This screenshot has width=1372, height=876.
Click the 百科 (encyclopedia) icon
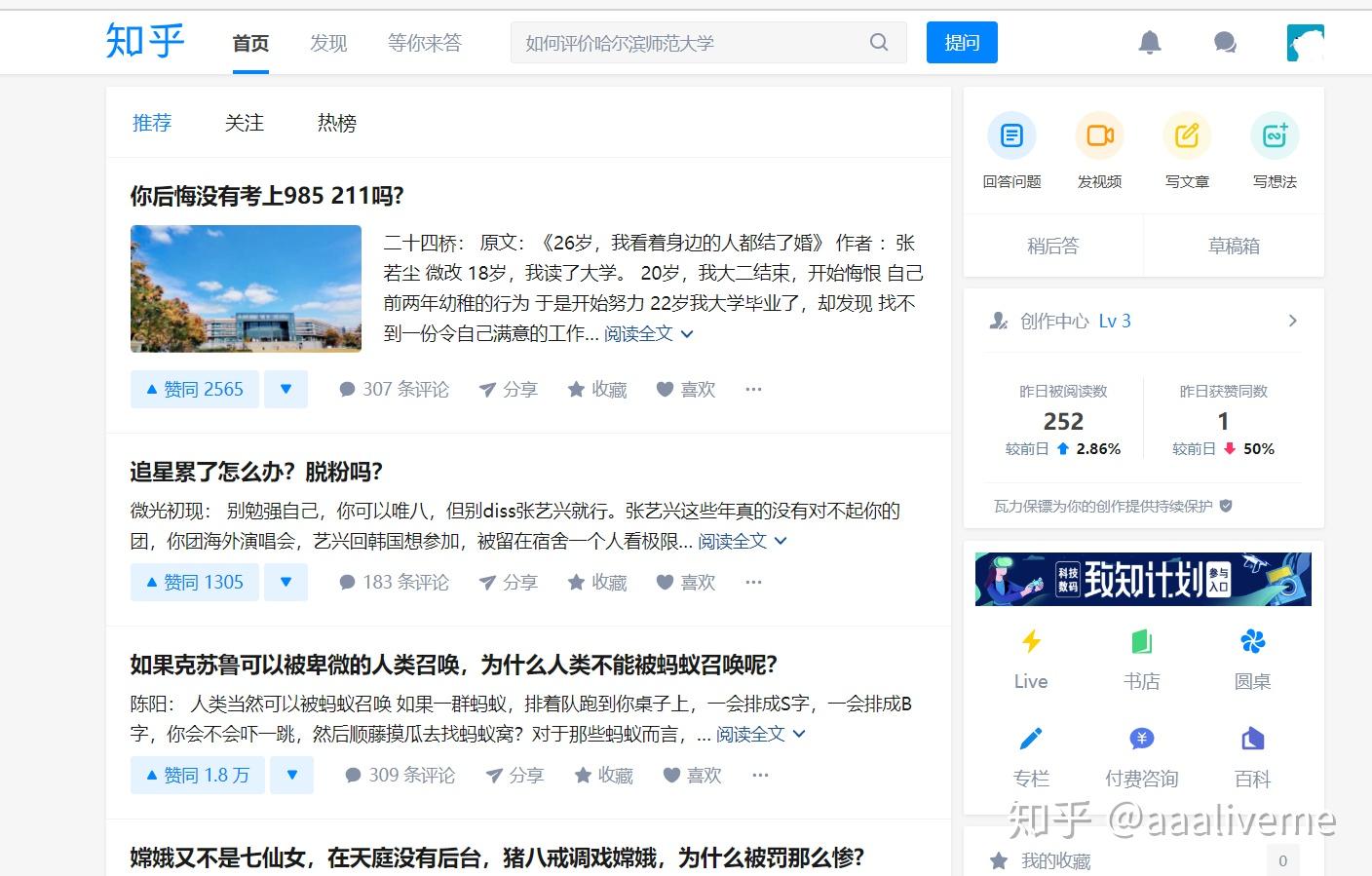[x=1251, y=739]
